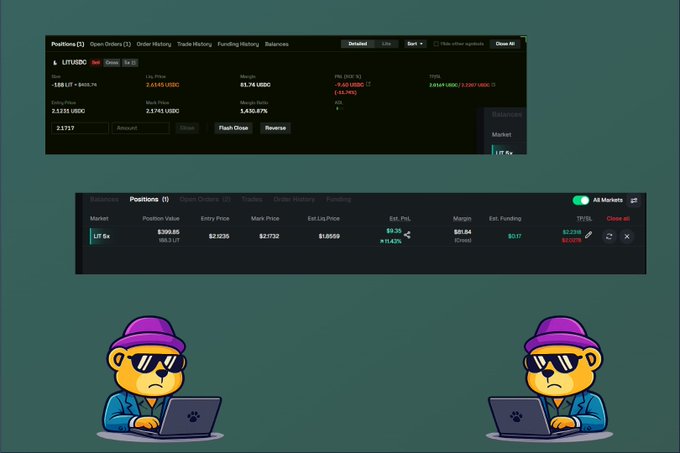Open the Funding tab in lower panel

338,199
